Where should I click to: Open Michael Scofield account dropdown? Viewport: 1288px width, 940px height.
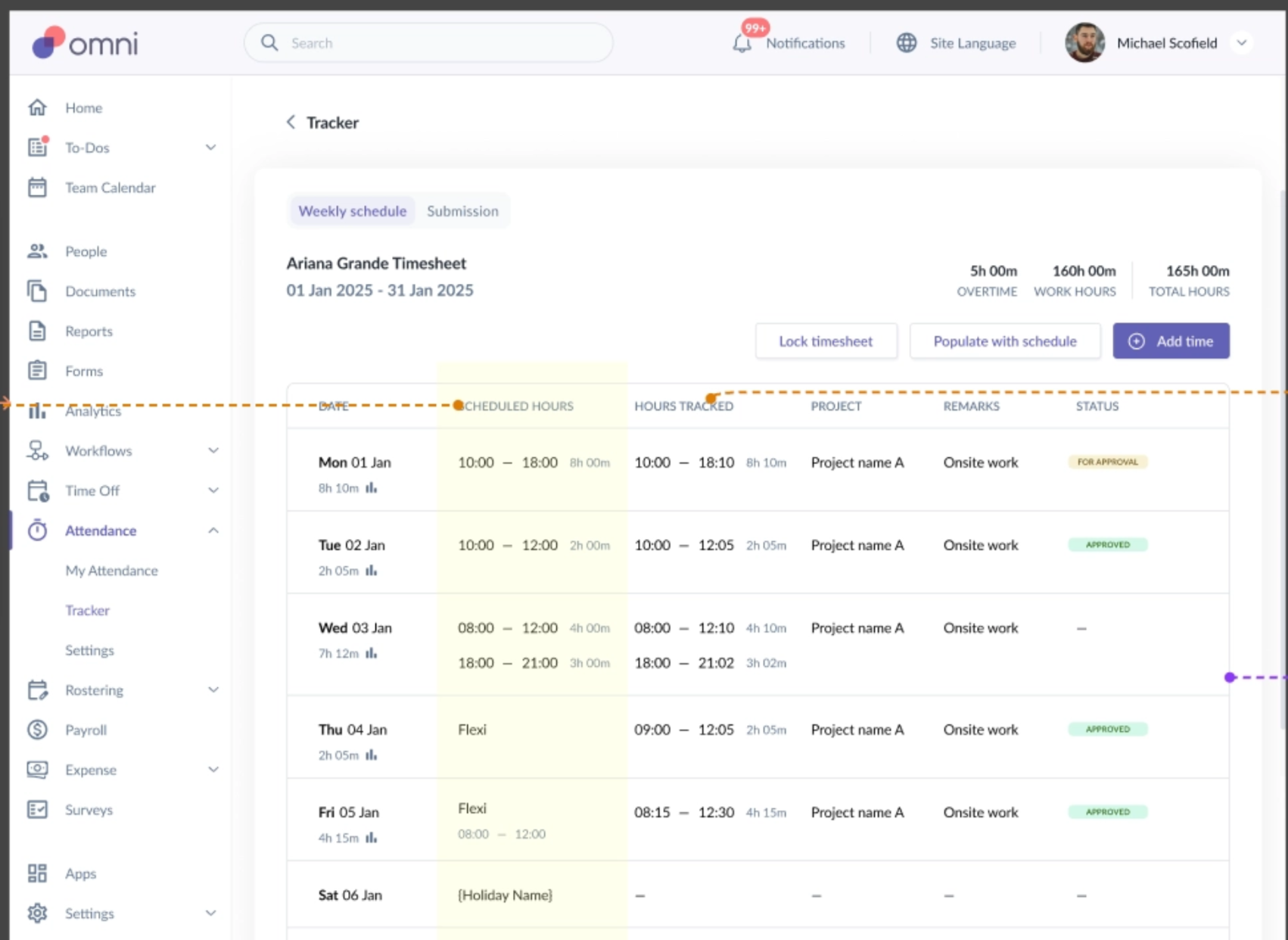tap(1241, 43)
